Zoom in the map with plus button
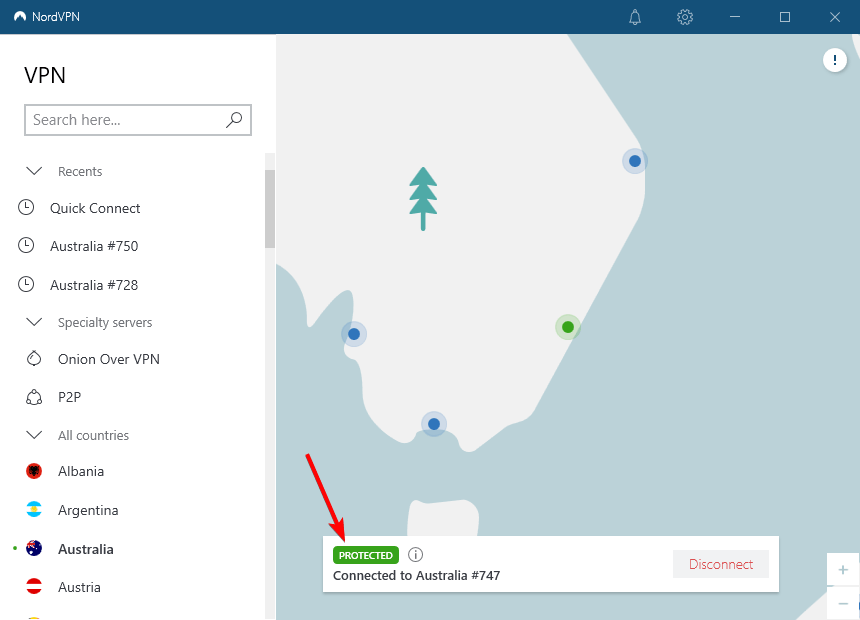The image size is (860, 620). coord(843,570)
